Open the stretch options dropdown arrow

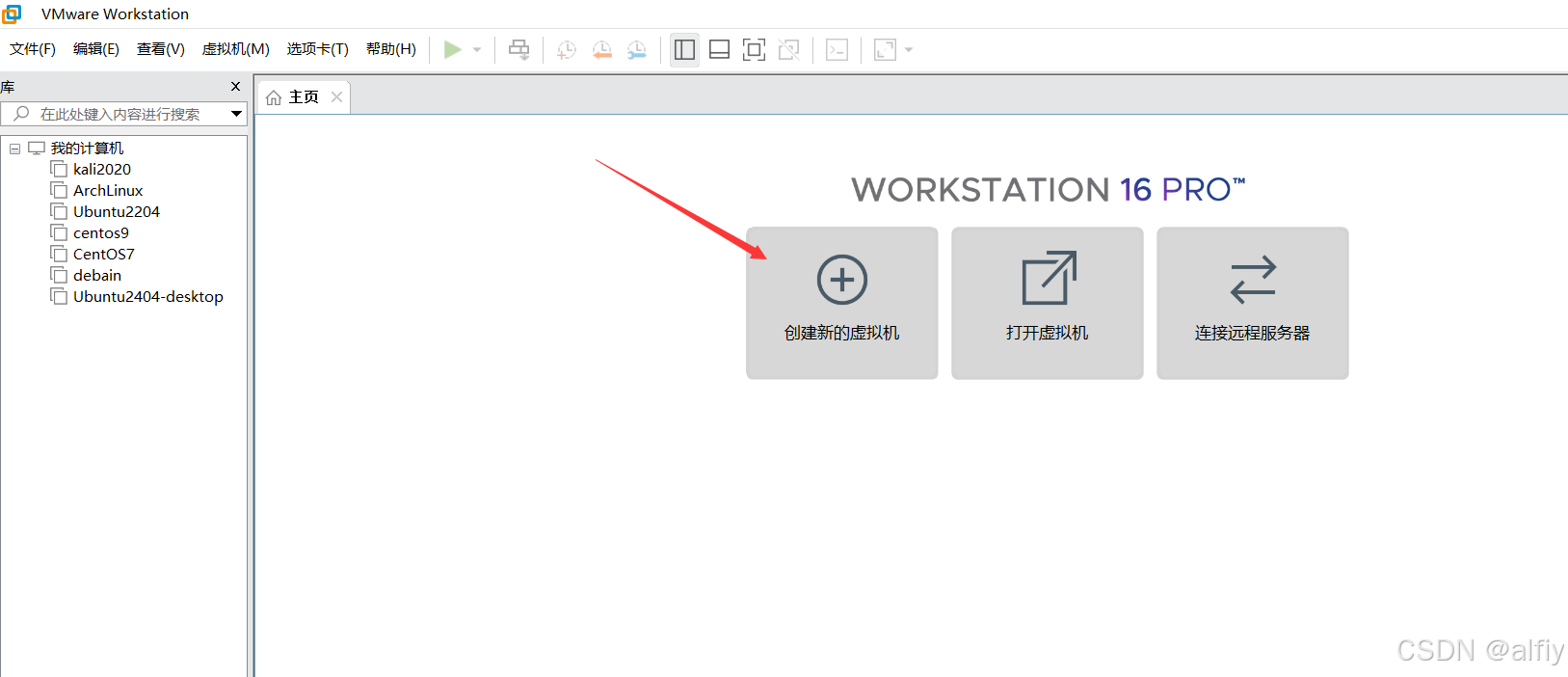[x=909, y=49]
